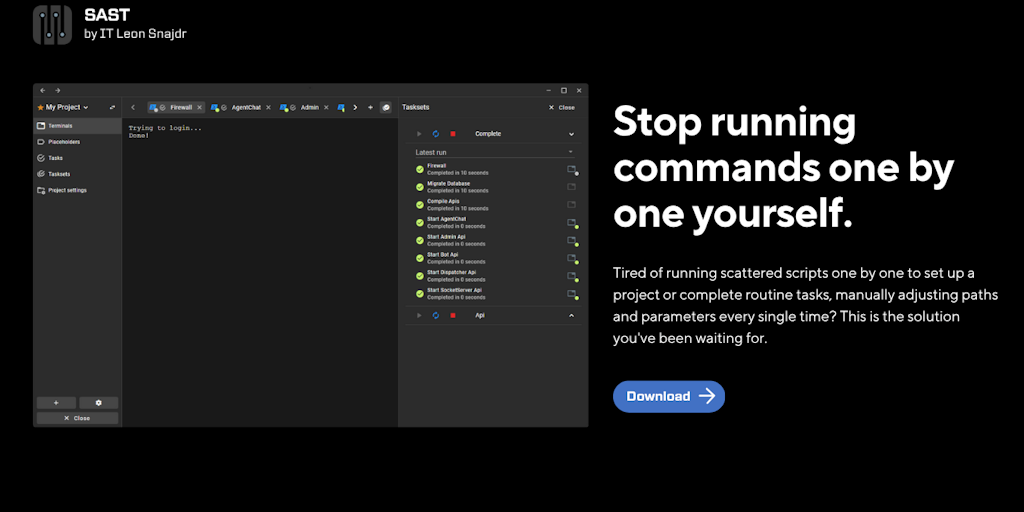Image resolution: width=1024 pixels, height=512 pixels.
Task: Click the Complete taskset name
Action: (488, 134)
